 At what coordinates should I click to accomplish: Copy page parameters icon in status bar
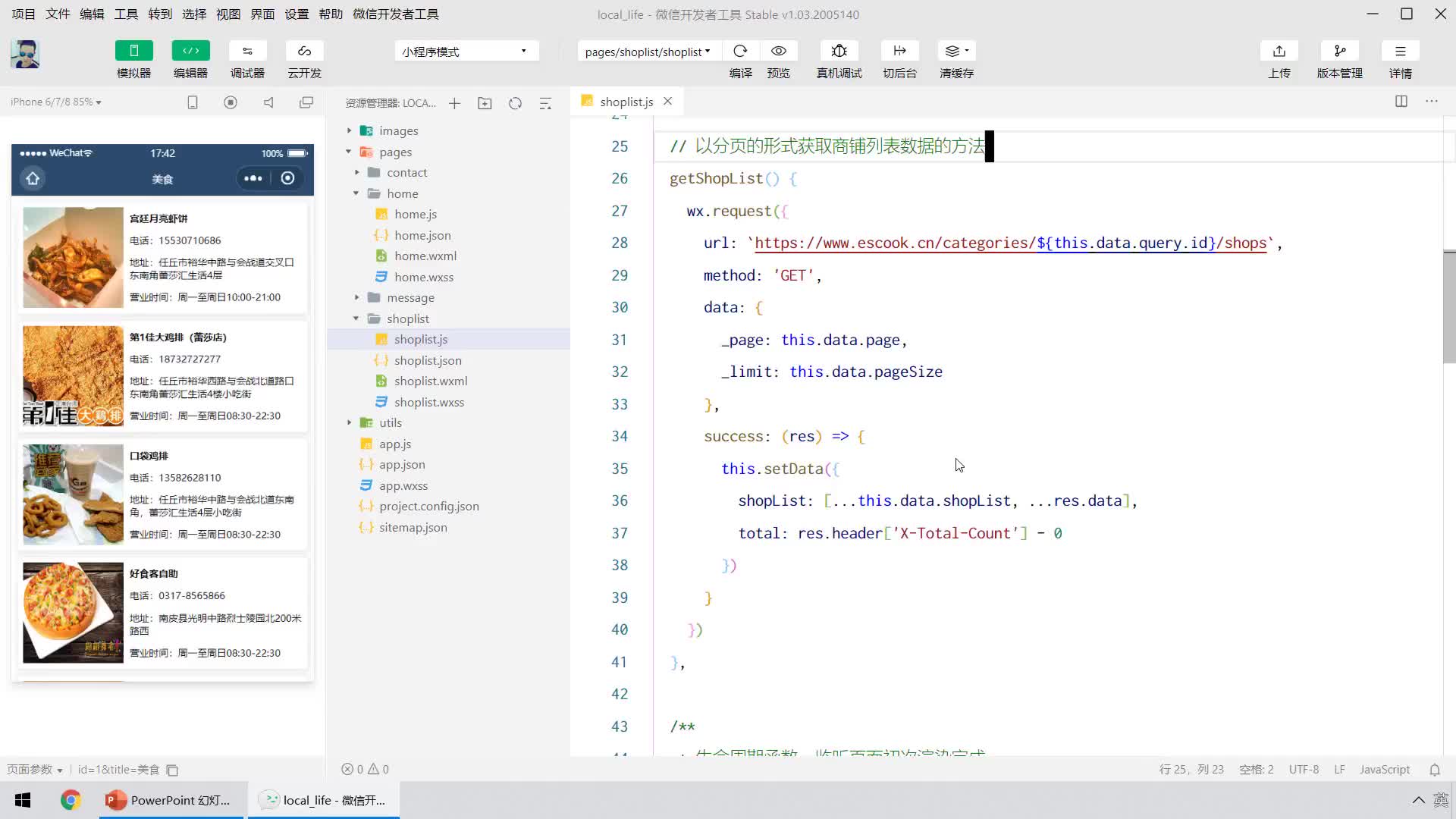(x=172, y=770)
